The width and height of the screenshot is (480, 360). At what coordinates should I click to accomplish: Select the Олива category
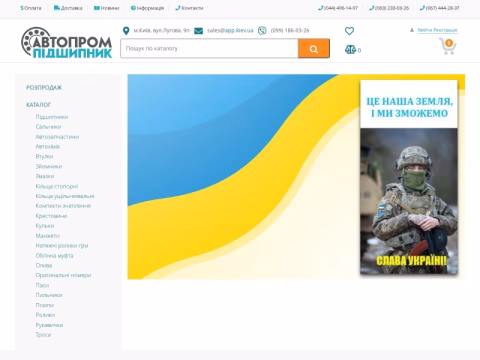tap(44, 265)
